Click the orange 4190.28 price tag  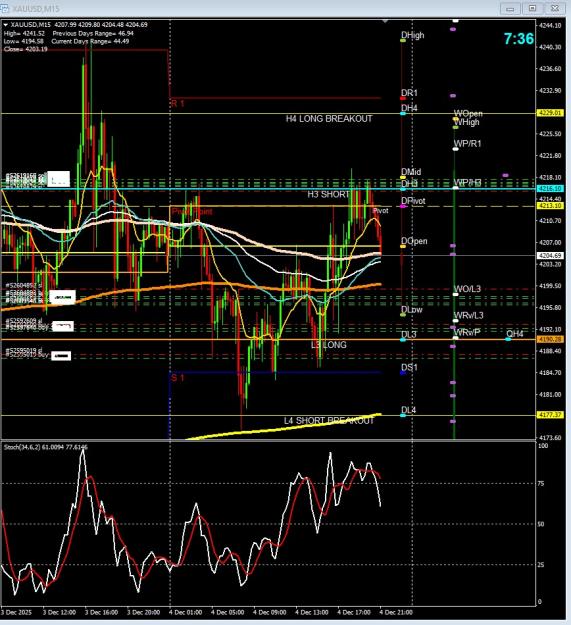pos(550,339)
